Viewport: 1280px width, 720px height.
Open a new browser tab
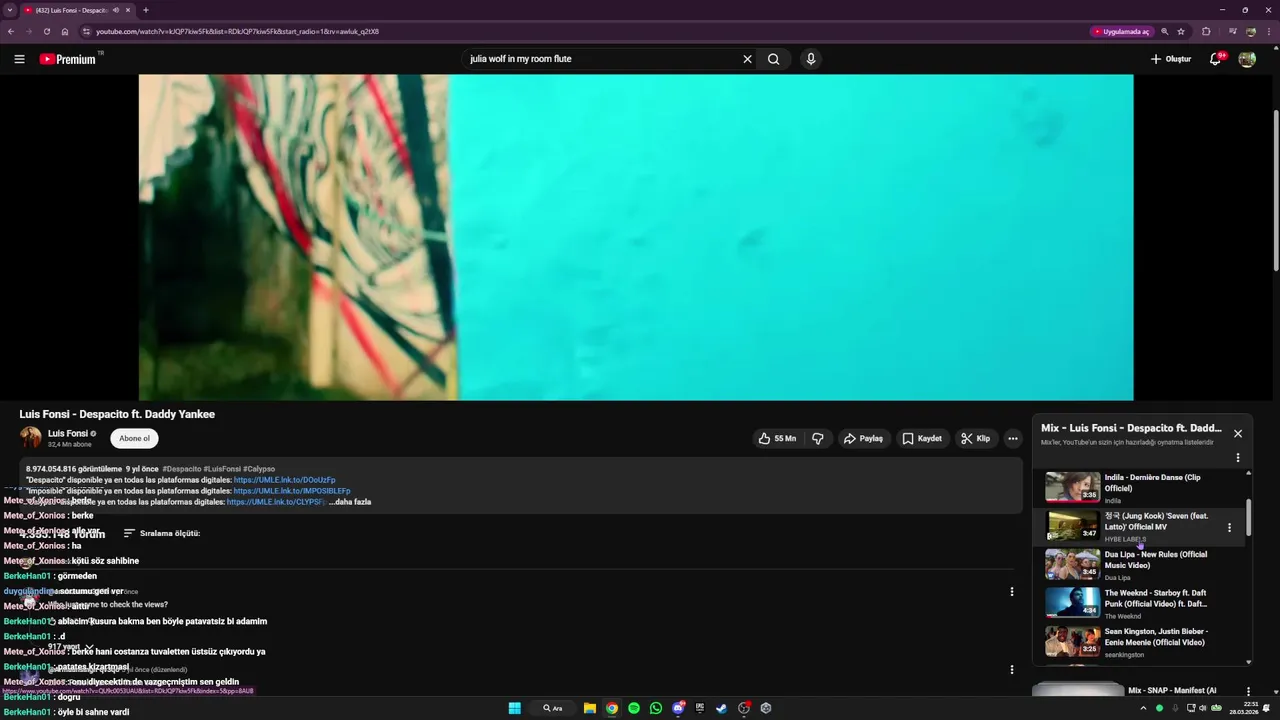click(146, 10)
